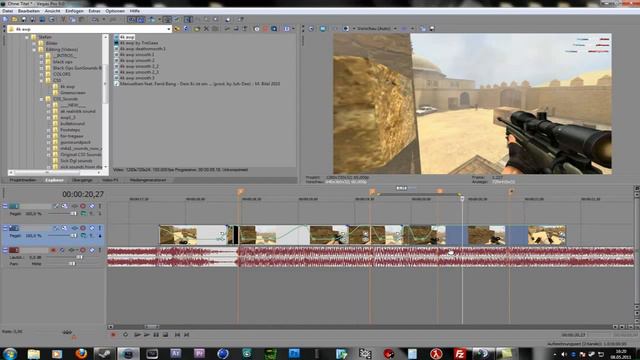Image resolution: width=640 pixels, height=360 pixels.
Task: Switch to the Projektmedien tab
Action: coord(23,180)
